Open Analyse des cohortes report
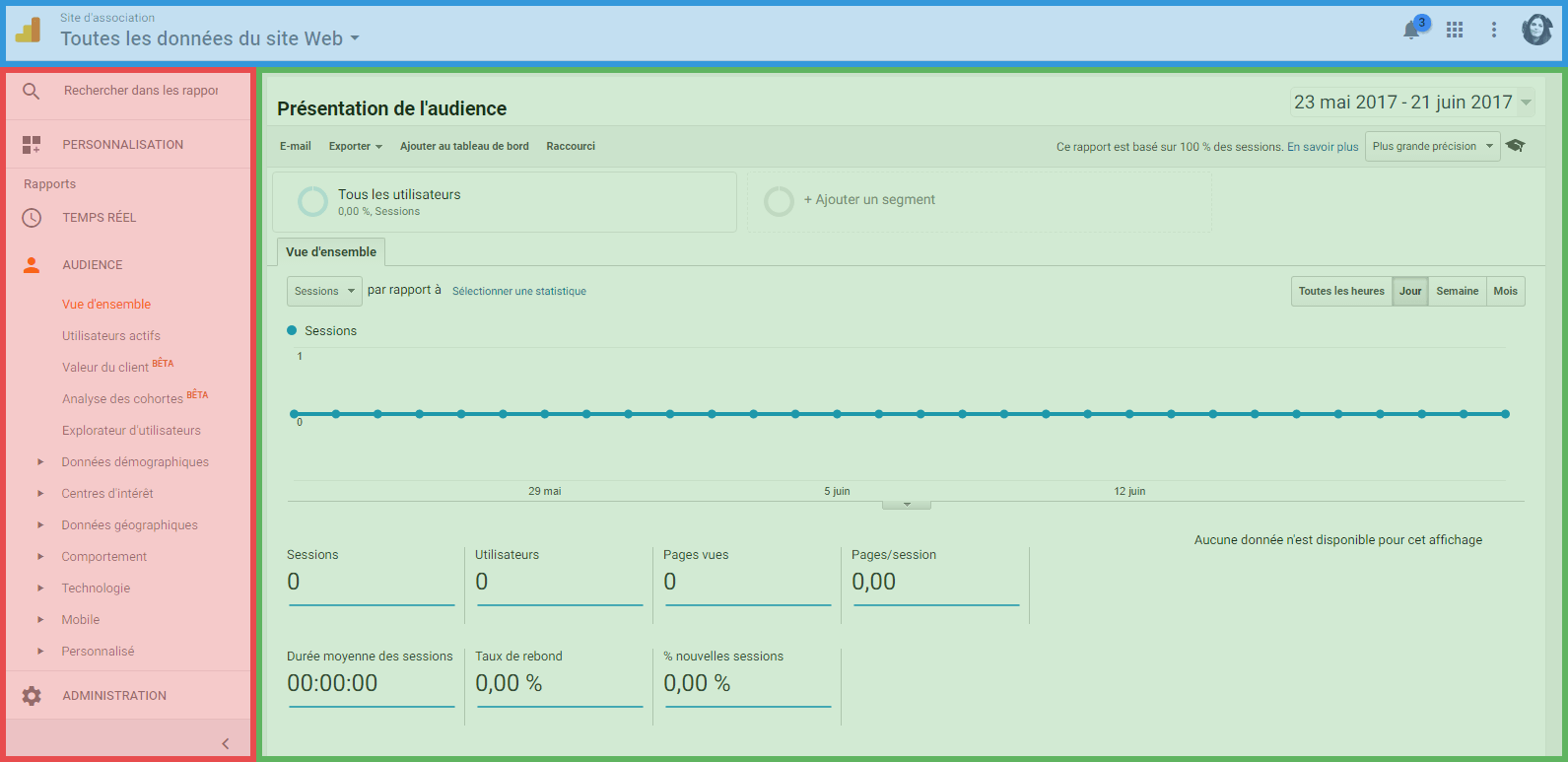Screen dimensions: 1568x762 (x=122, y=399)
